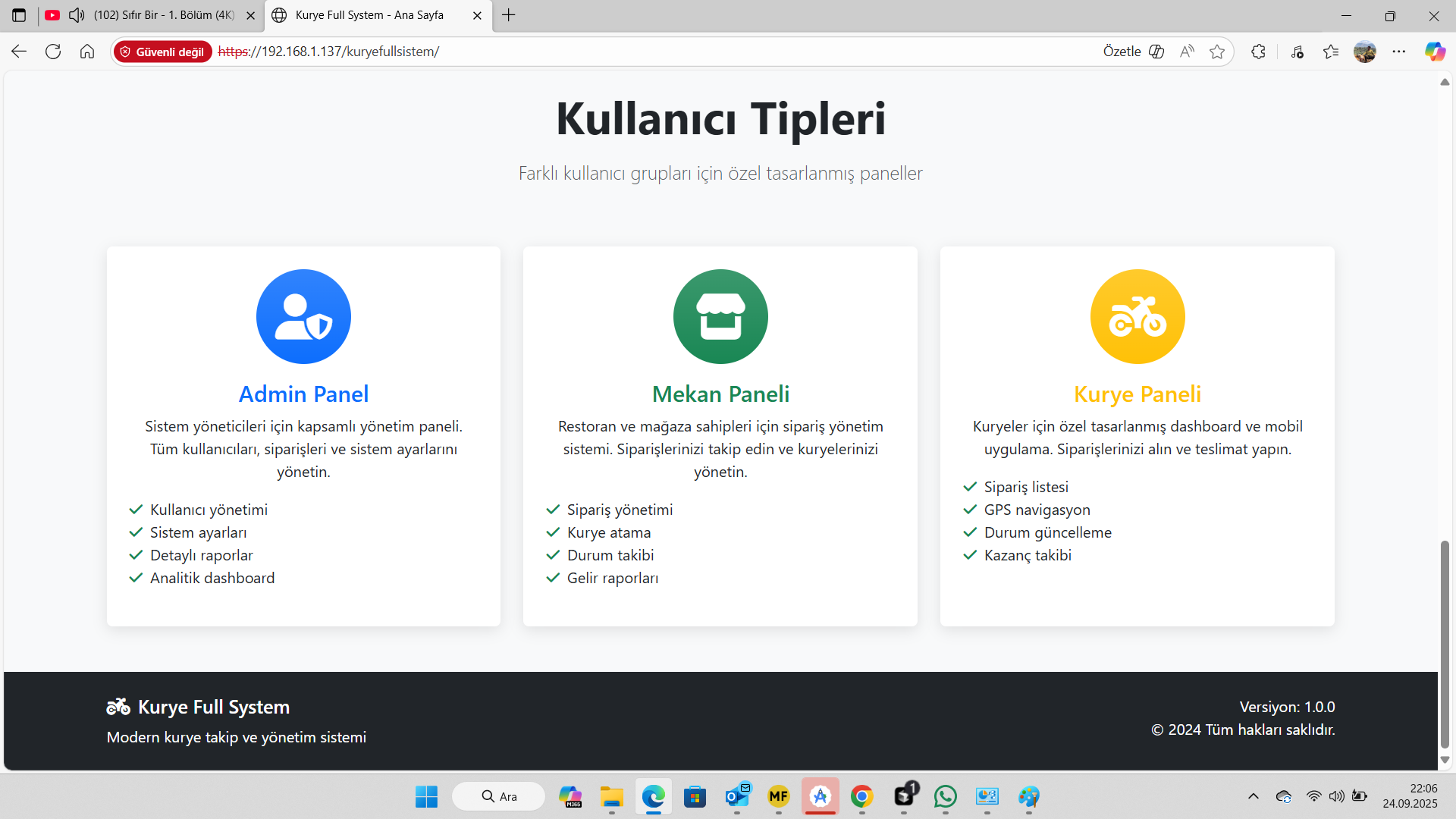Show hidden system tray icons chevron
The image size is (1456, 819).
tap(1254, 796)
